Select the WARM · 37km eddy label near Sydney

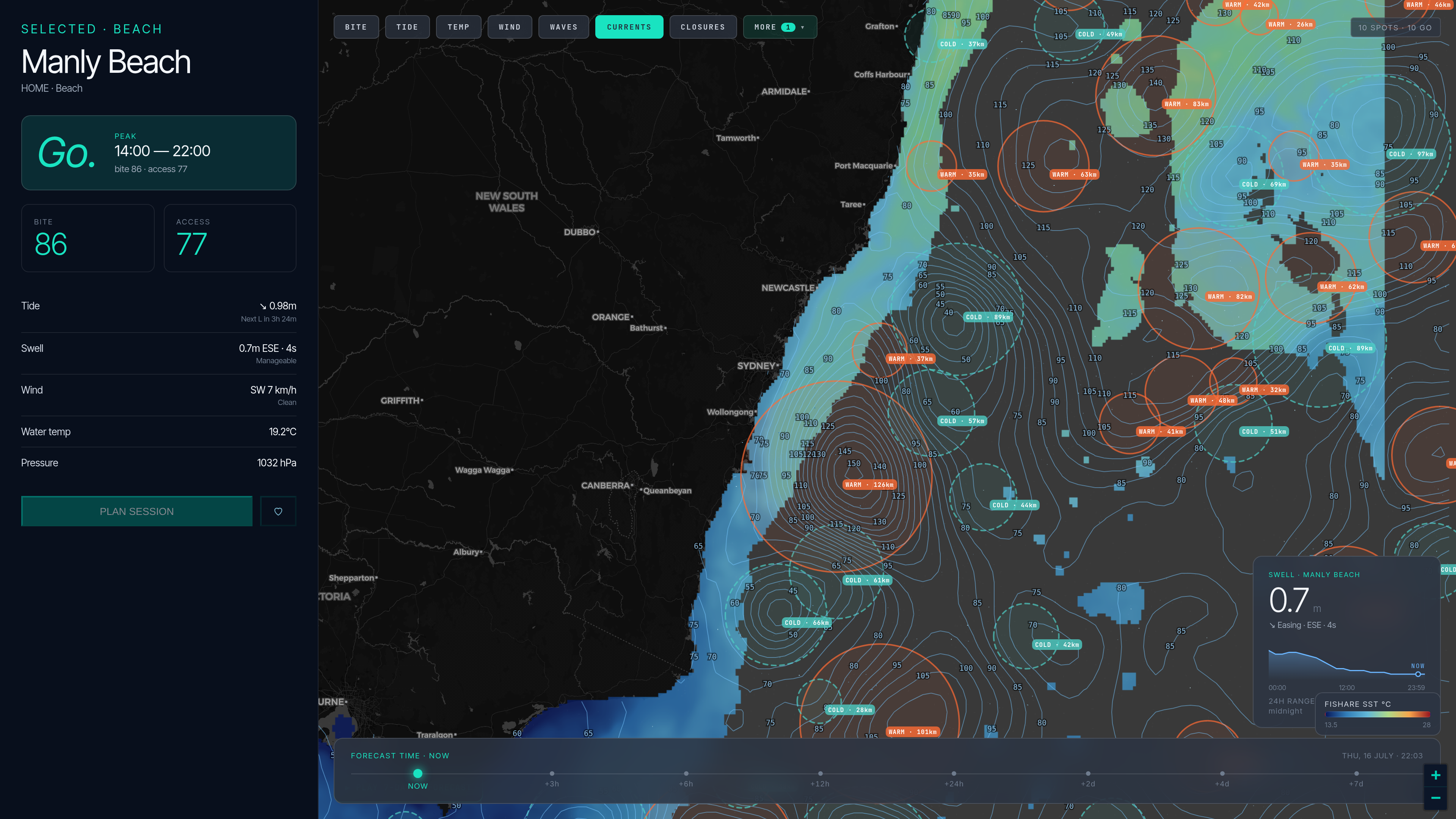pyautogui.click(x=910, y=359)
